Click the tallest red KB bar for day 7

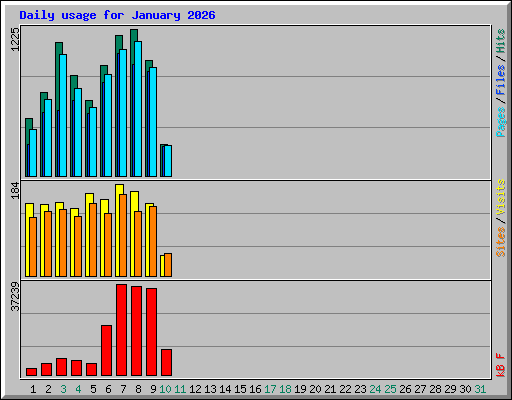(122, 330)
